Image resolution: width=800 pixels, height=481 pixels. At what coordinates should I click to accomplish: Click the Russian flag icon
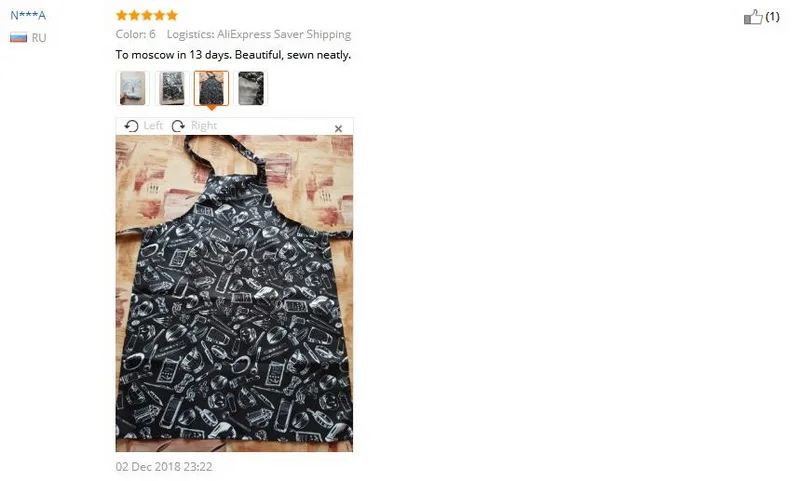[18, 37]
